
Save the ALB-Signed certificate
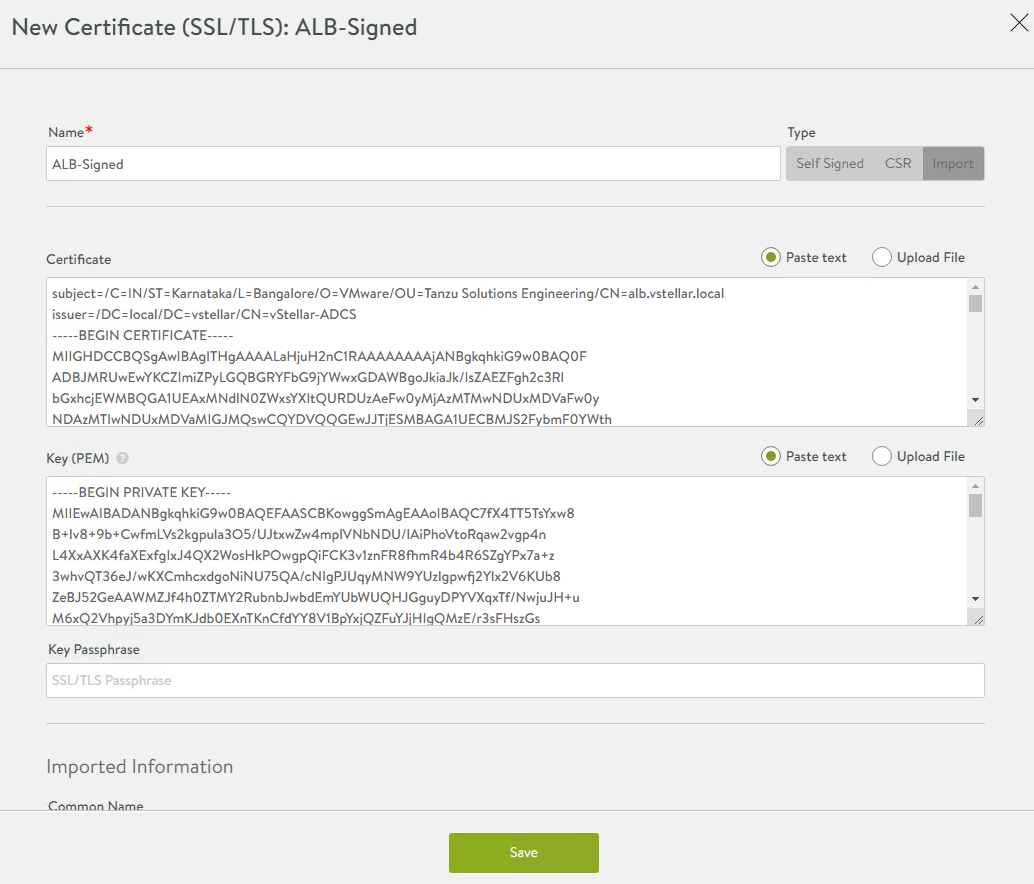(523, 853)
